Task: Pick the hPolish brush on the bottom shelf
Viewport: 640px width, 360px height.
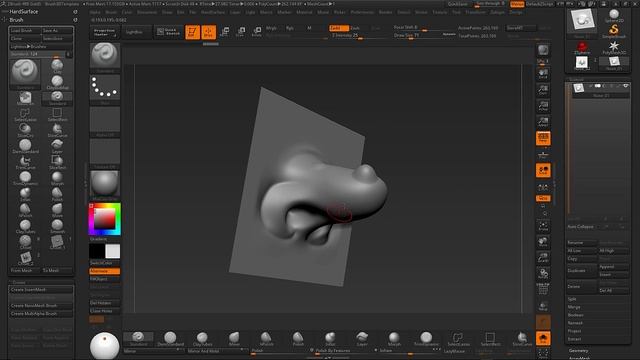Action: tap(266, 339)
